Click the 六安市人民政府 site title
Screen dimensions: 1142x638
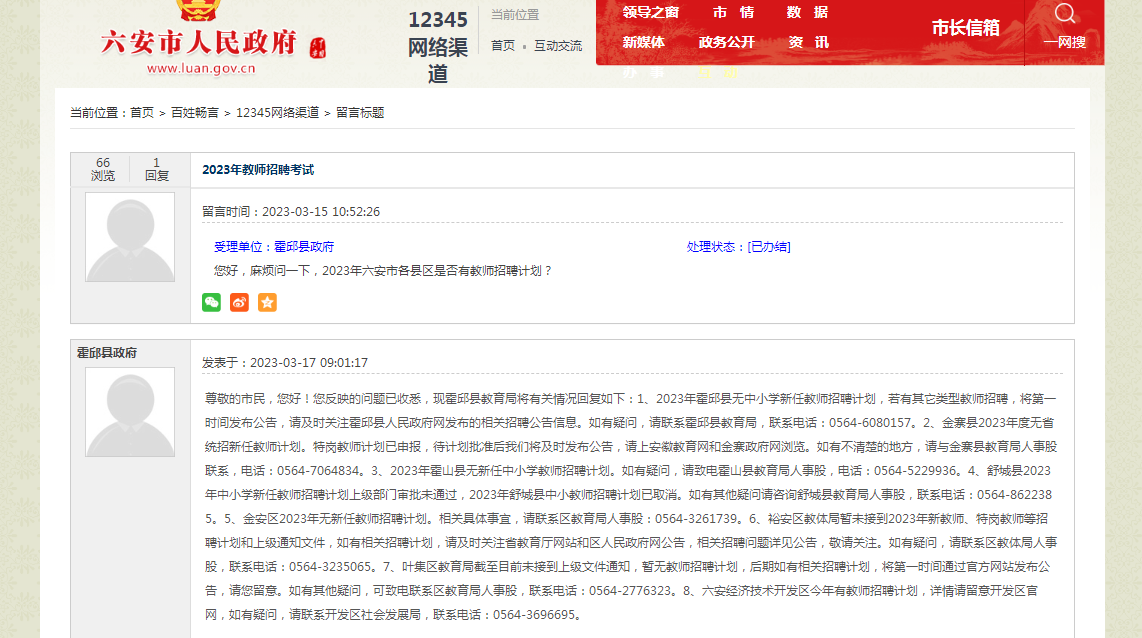point(199,43)
